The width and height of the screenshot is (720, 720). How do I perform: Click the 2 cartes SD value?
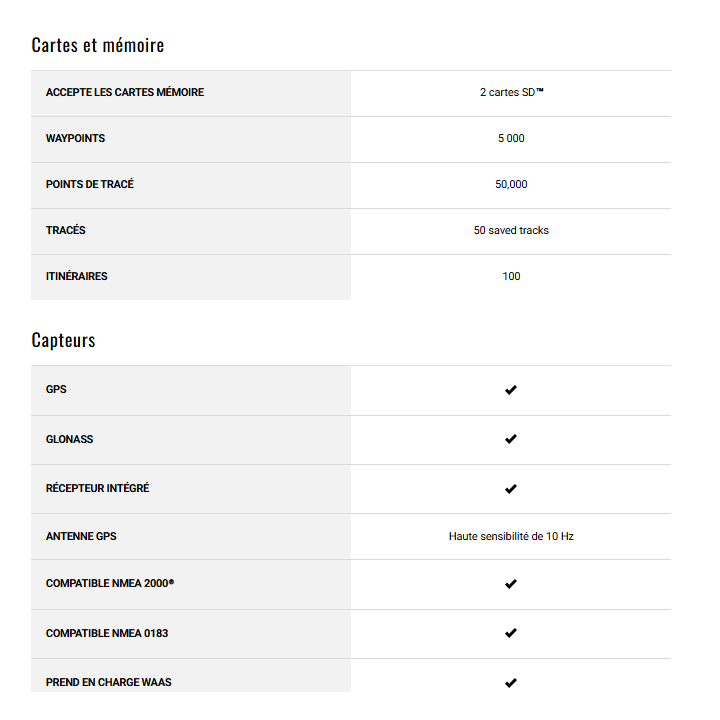point(511,93)
